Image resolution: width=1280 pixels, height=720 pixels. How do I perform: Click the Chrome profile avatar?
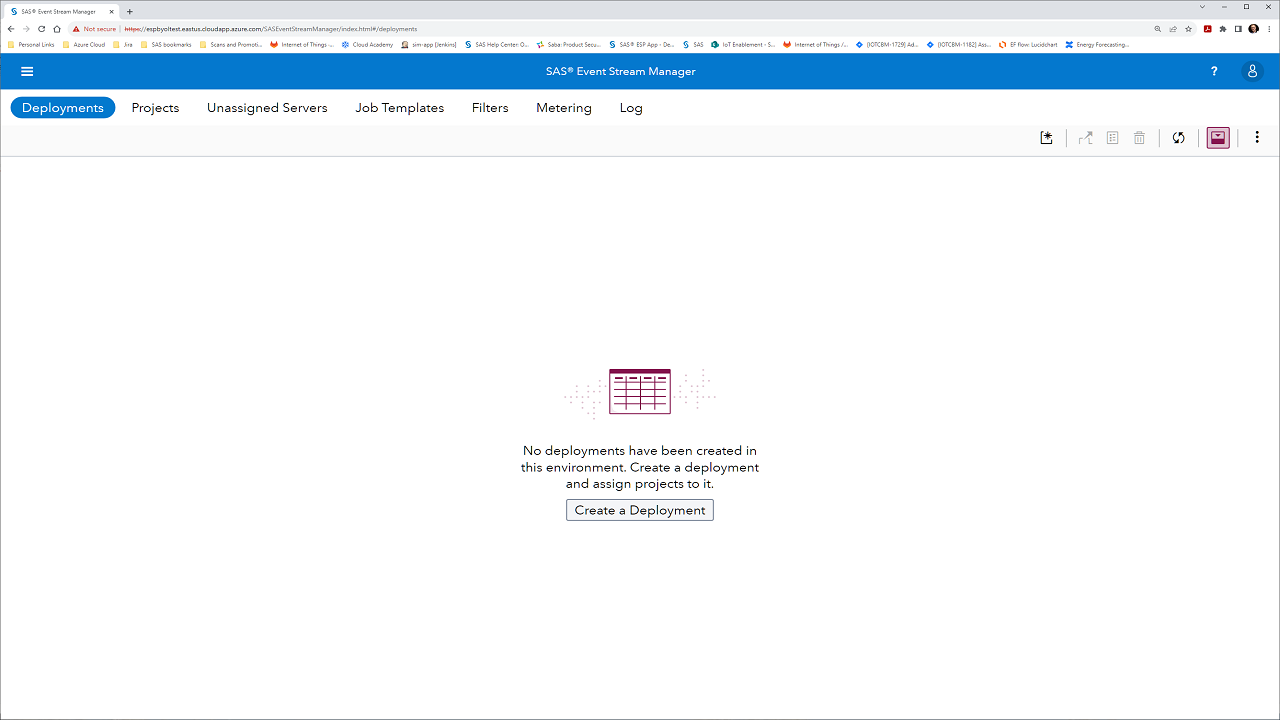click(x=1253, y=29)
